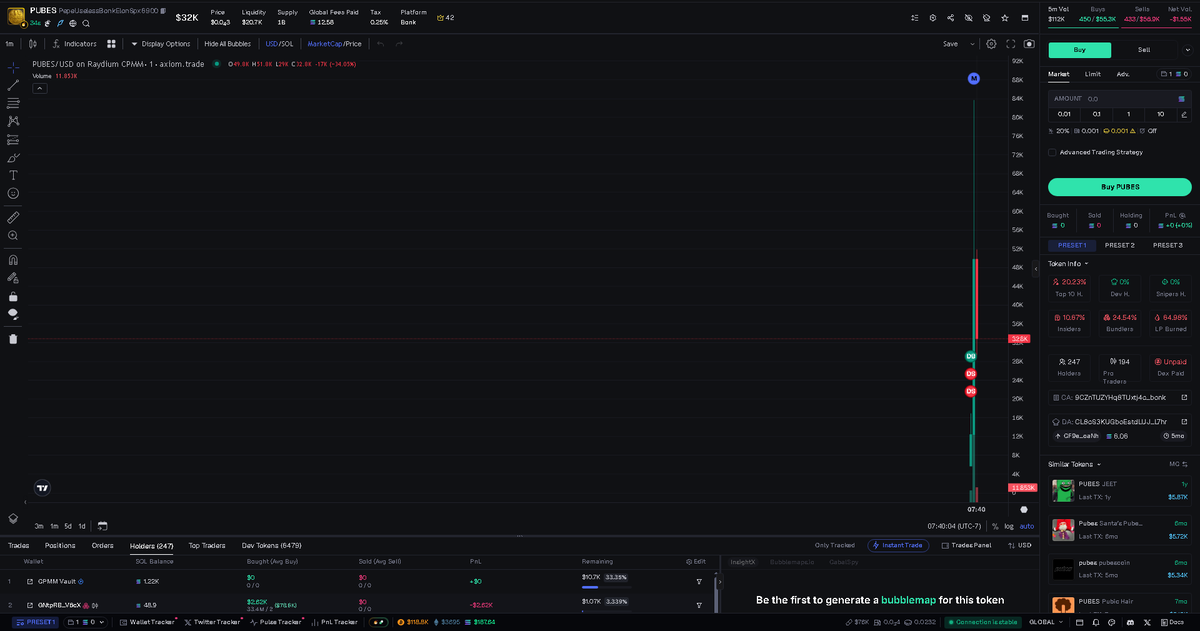Open the GLOBAL region dropdown
1200x631 pixels.
1046,622
